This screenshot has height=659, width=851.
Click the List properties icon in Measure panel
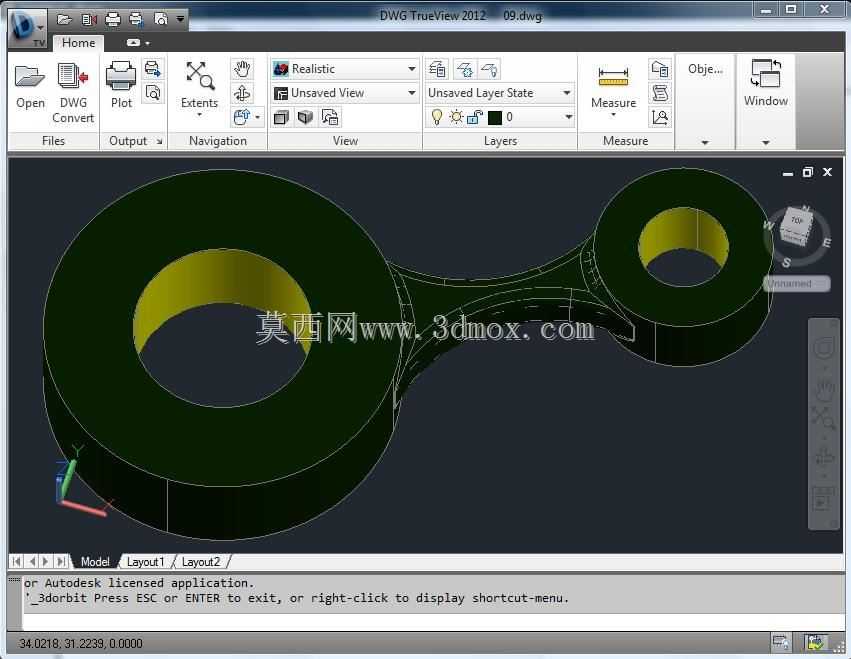pyautogui.click(x=660, y=93)
